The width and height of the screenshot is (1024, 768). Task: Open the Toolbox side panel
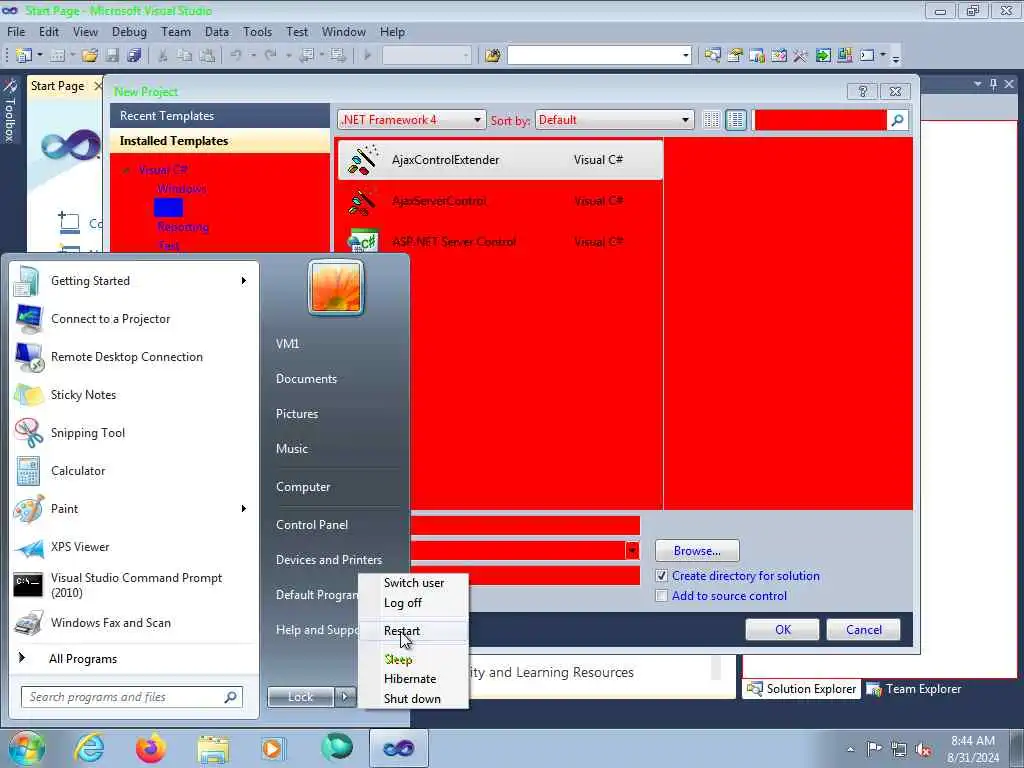click(x=9, y=111)
